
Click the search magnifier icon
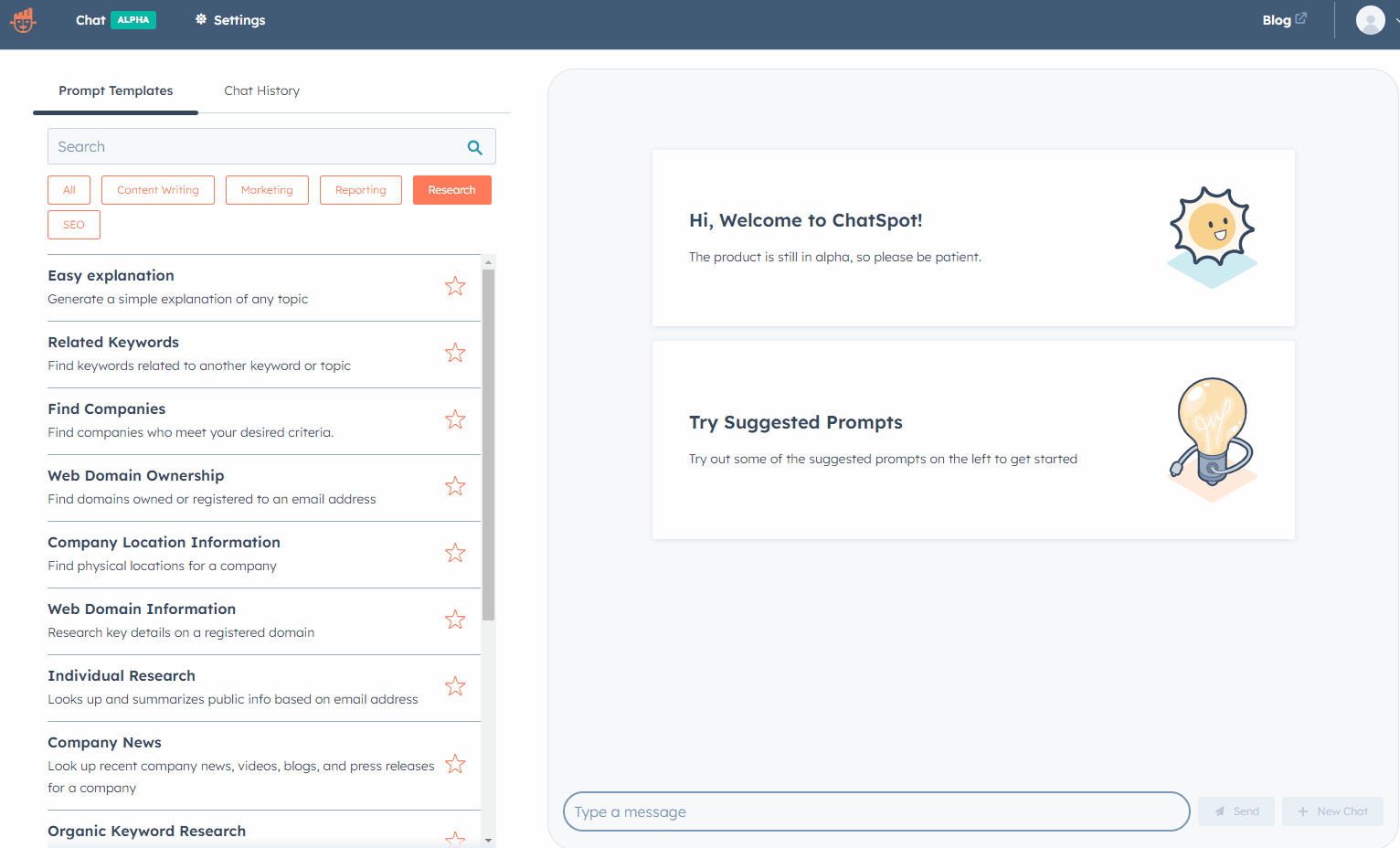click(474, 147)
